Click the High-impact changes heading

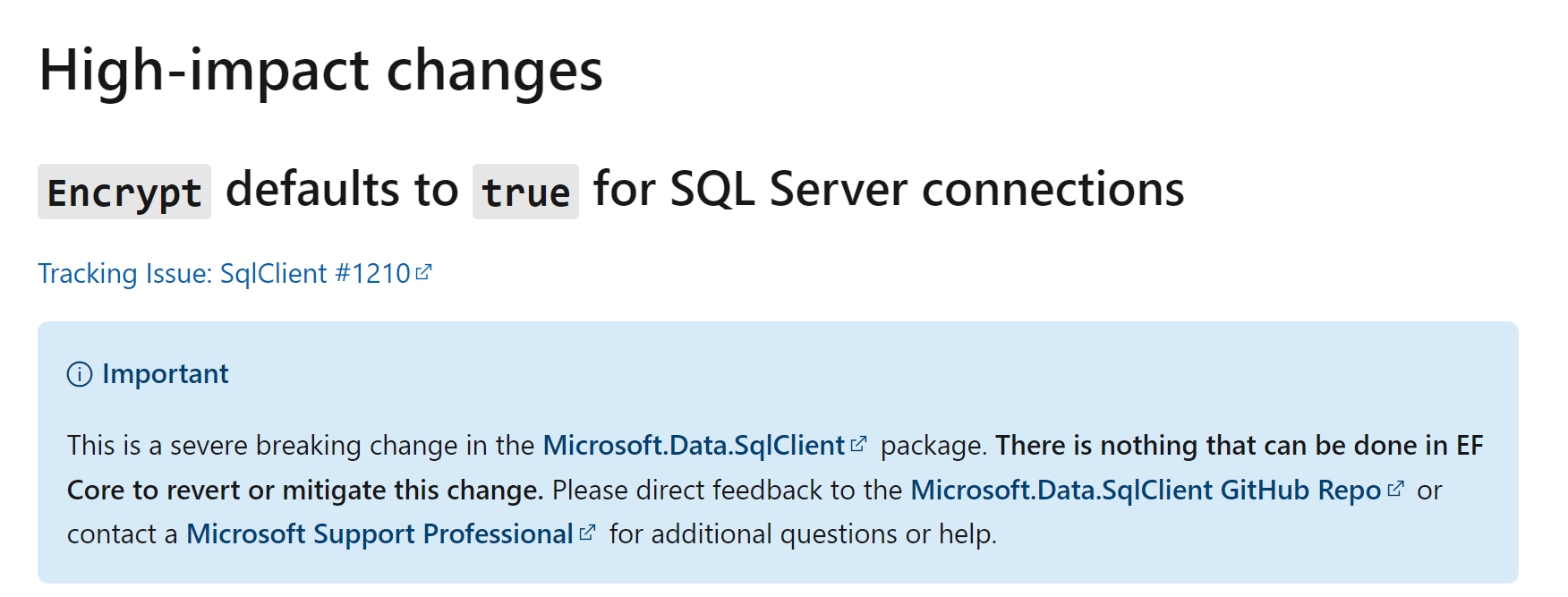[x=320, y=71]
